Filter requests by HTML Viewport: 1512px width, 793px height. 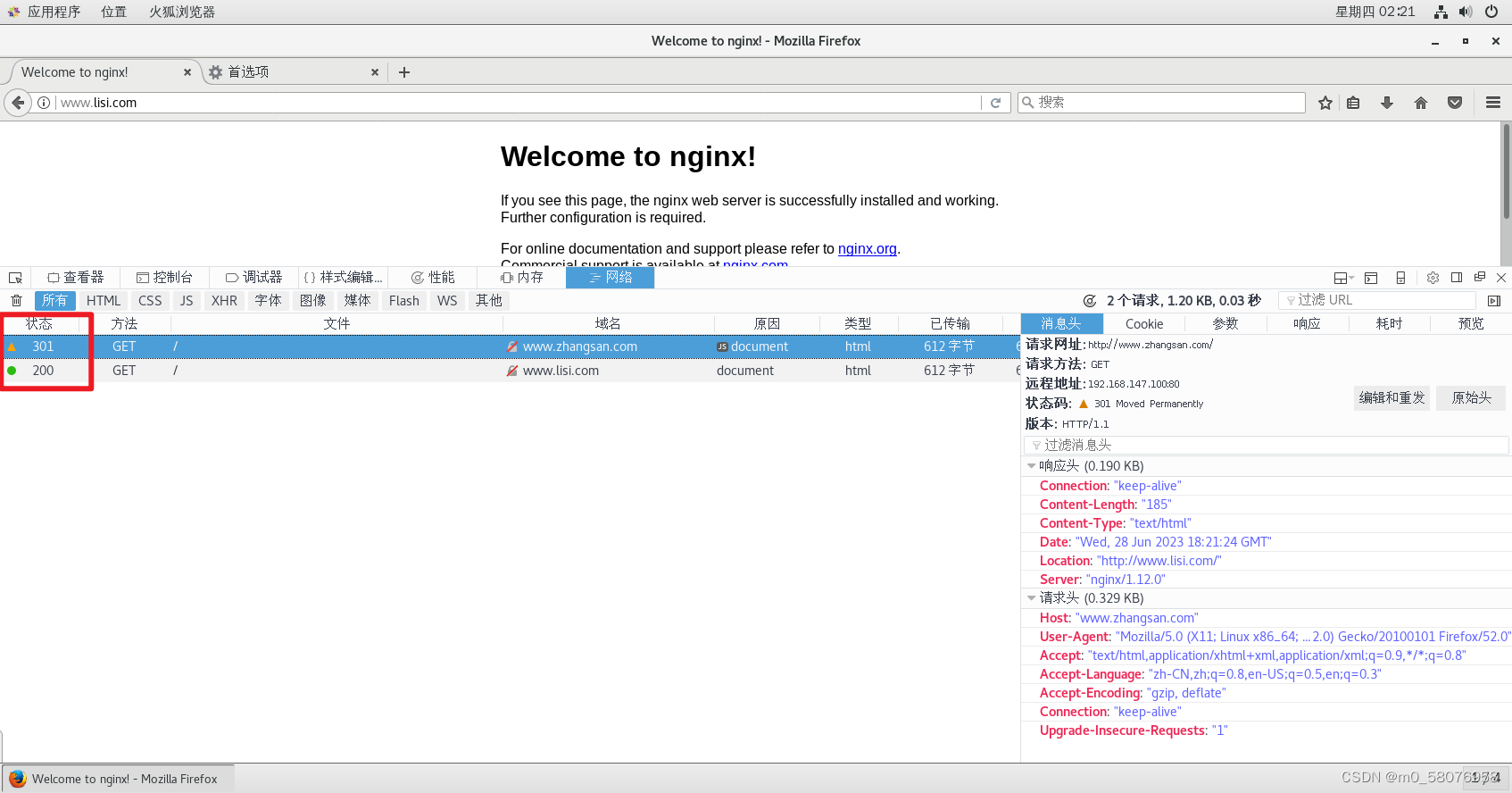point(104,301)
